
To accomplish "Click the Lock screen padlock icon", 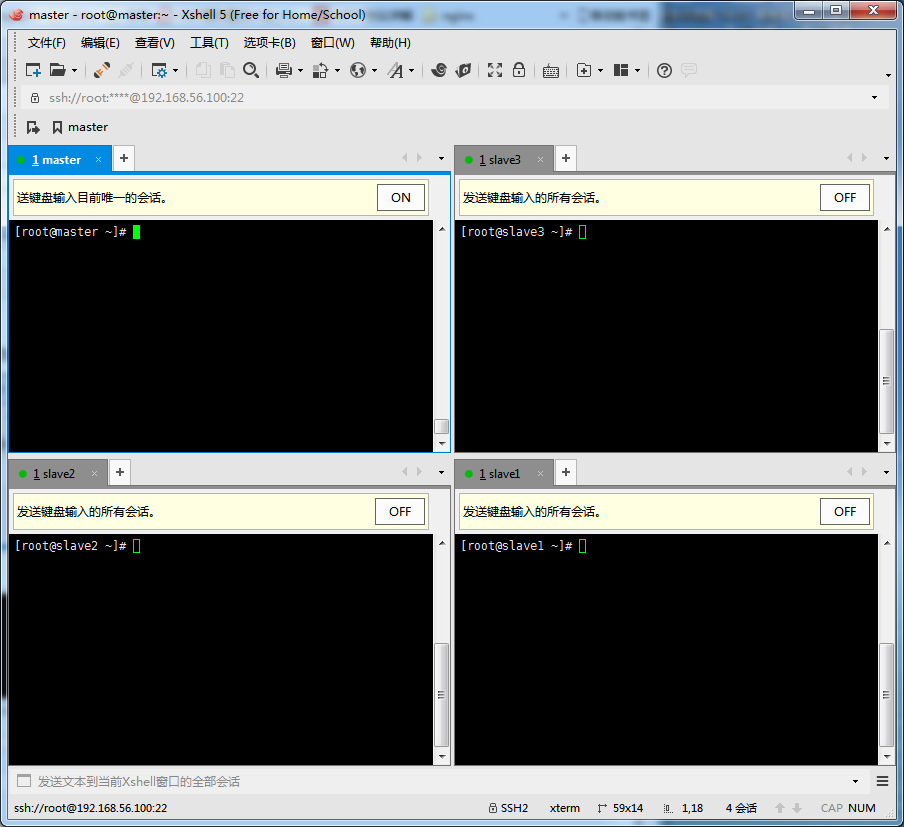I will pos(519,70).
